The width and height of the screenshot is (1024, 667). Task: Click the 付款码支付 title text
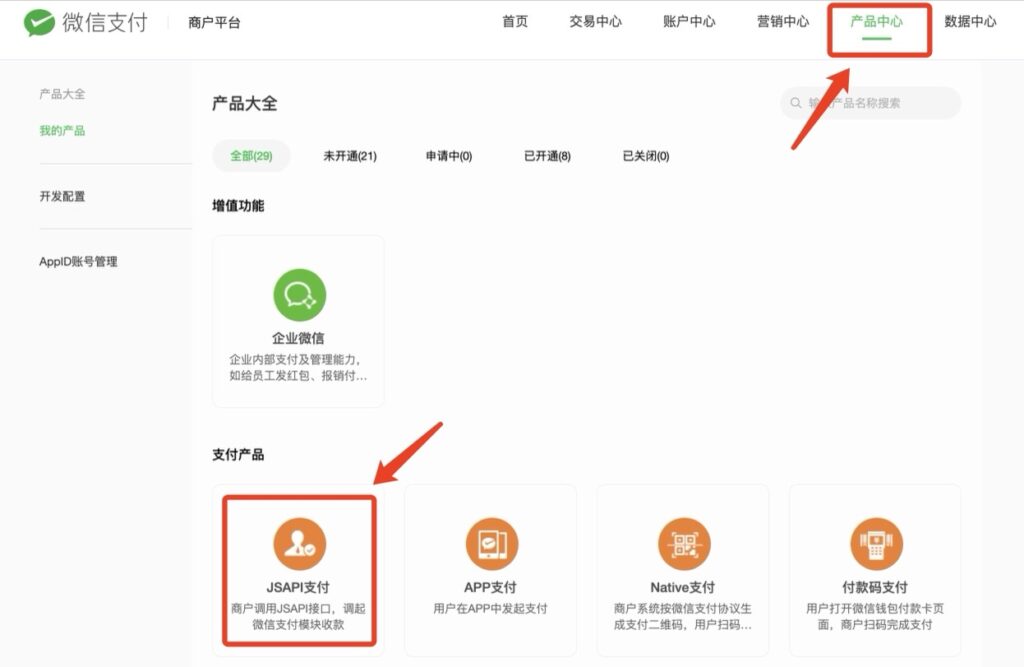click(875, 587)
